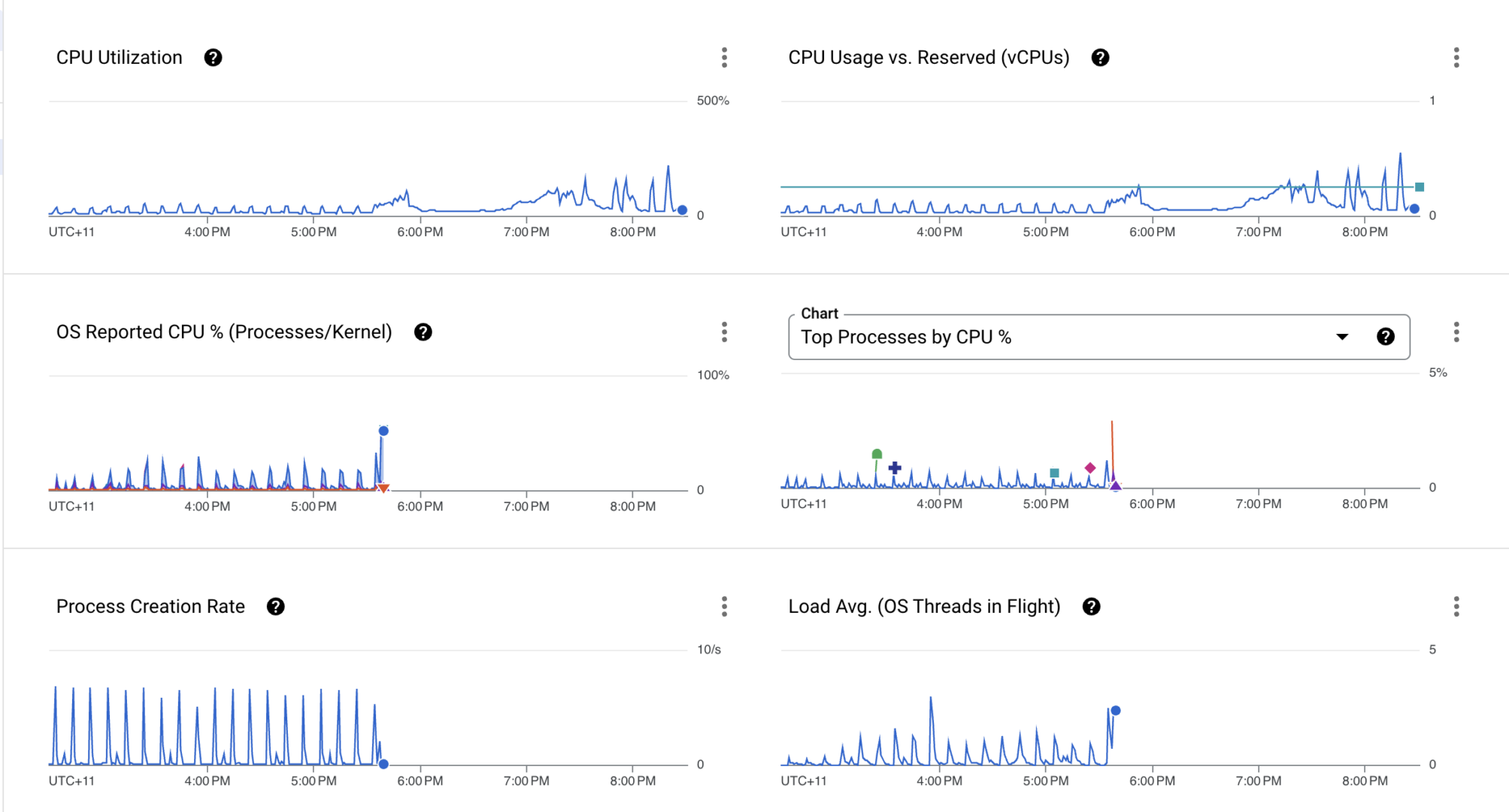Screen dimensions: 1509x812
Task: Click OS Reported CPU % (Processes/Kernel) title
Action: (x=224, y=332)
